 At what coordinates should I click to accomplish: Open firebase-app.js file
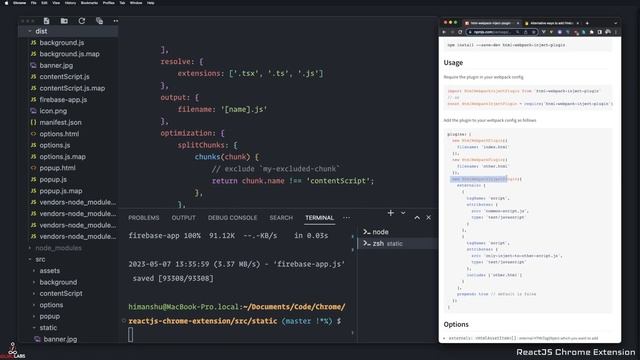[68, 100]
